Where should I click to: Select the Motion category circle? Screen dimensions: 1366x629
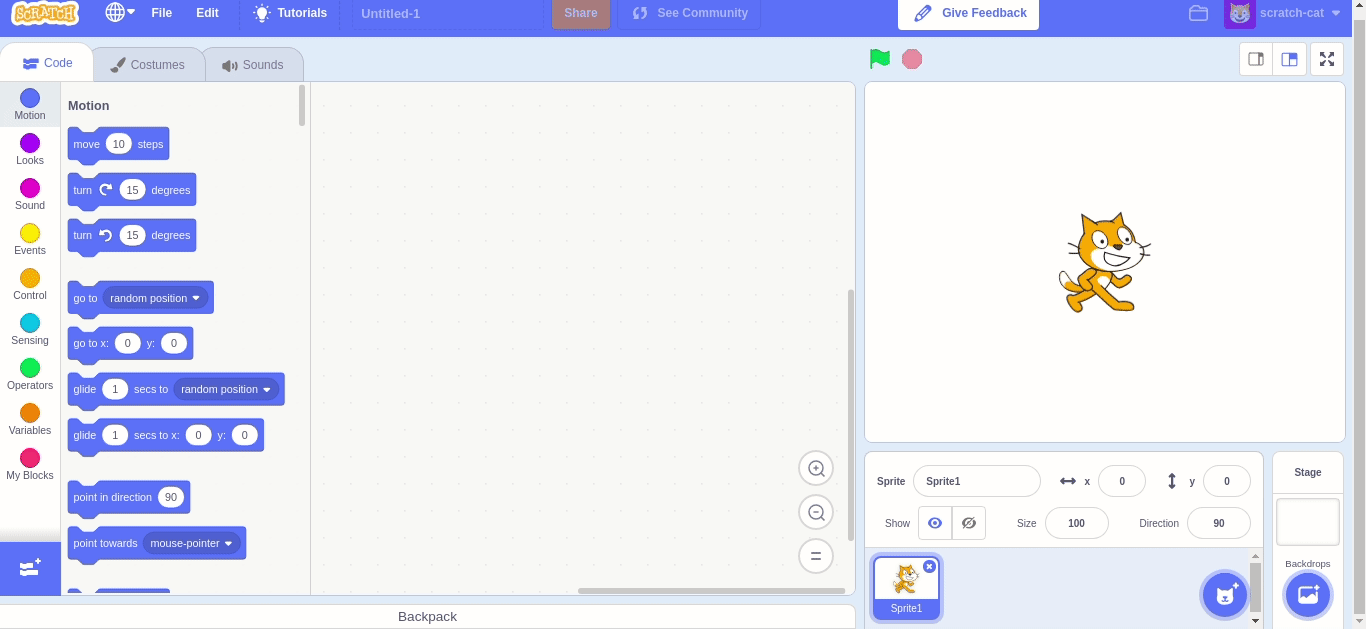pos(30,98)
